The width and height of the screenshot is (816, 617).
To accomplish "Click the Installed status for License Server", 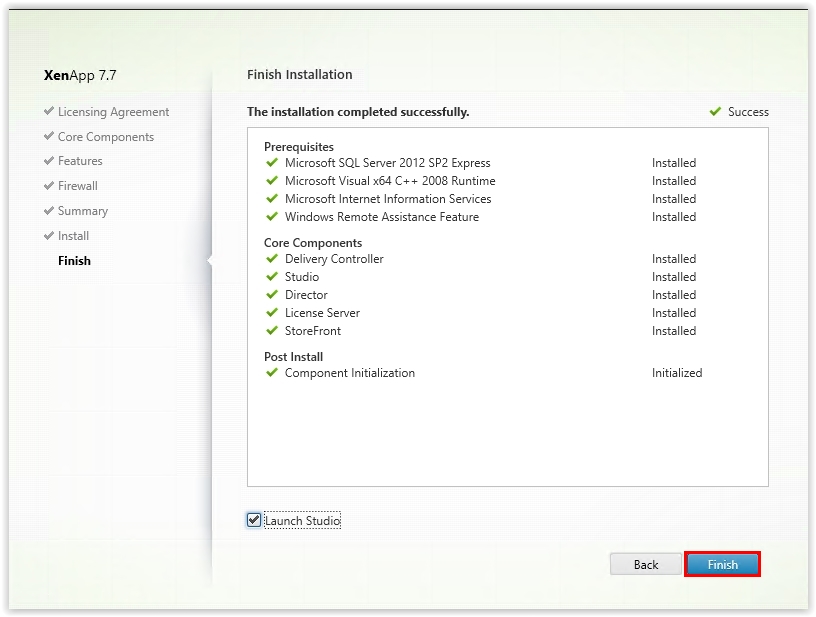I will pyautogui.click(x=674, y=313).
